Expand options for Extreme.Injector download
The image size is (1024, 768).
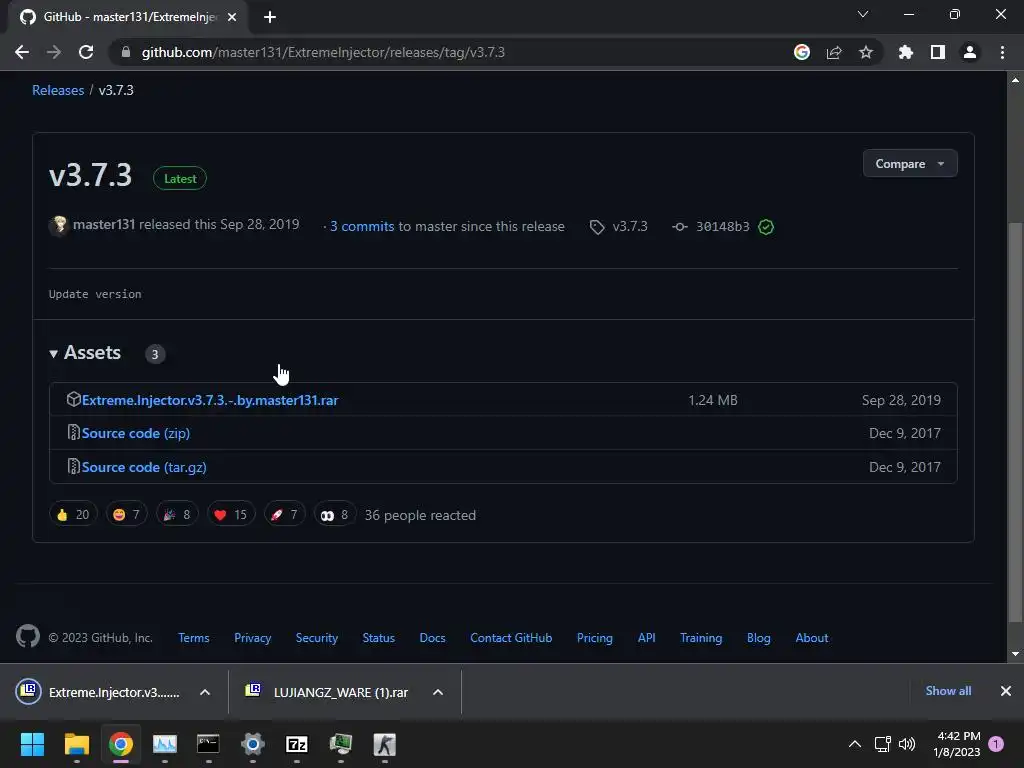tap(205, 692)
